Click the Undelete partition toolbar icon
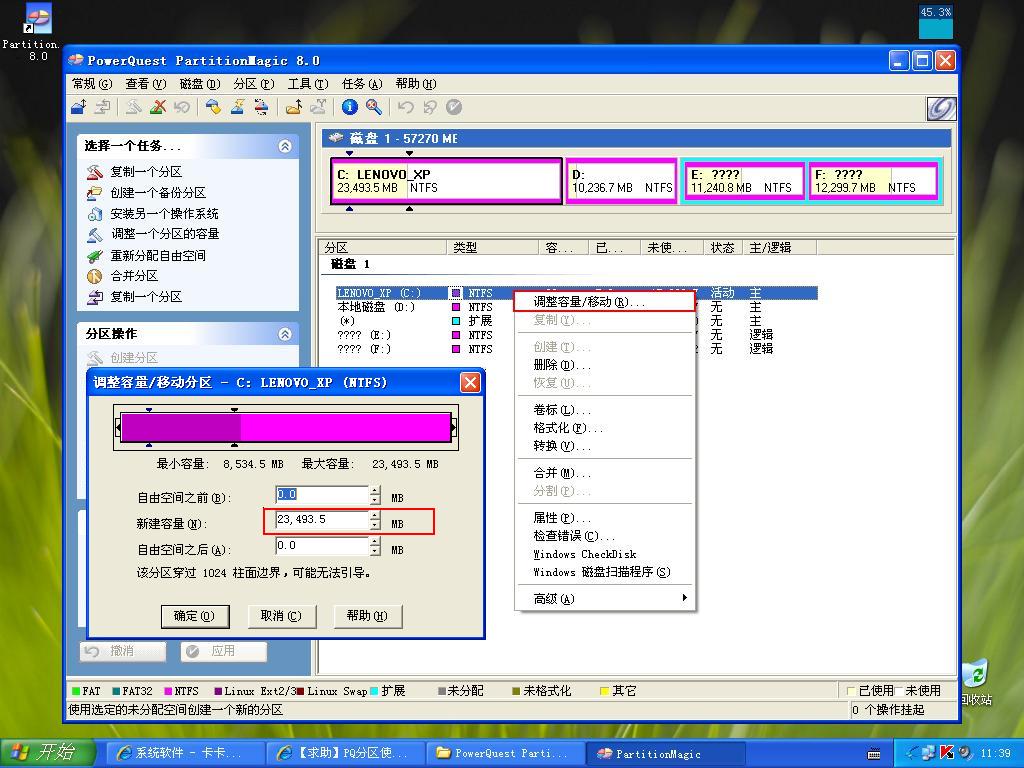1024x768 pixels. (x=181, y=107)
